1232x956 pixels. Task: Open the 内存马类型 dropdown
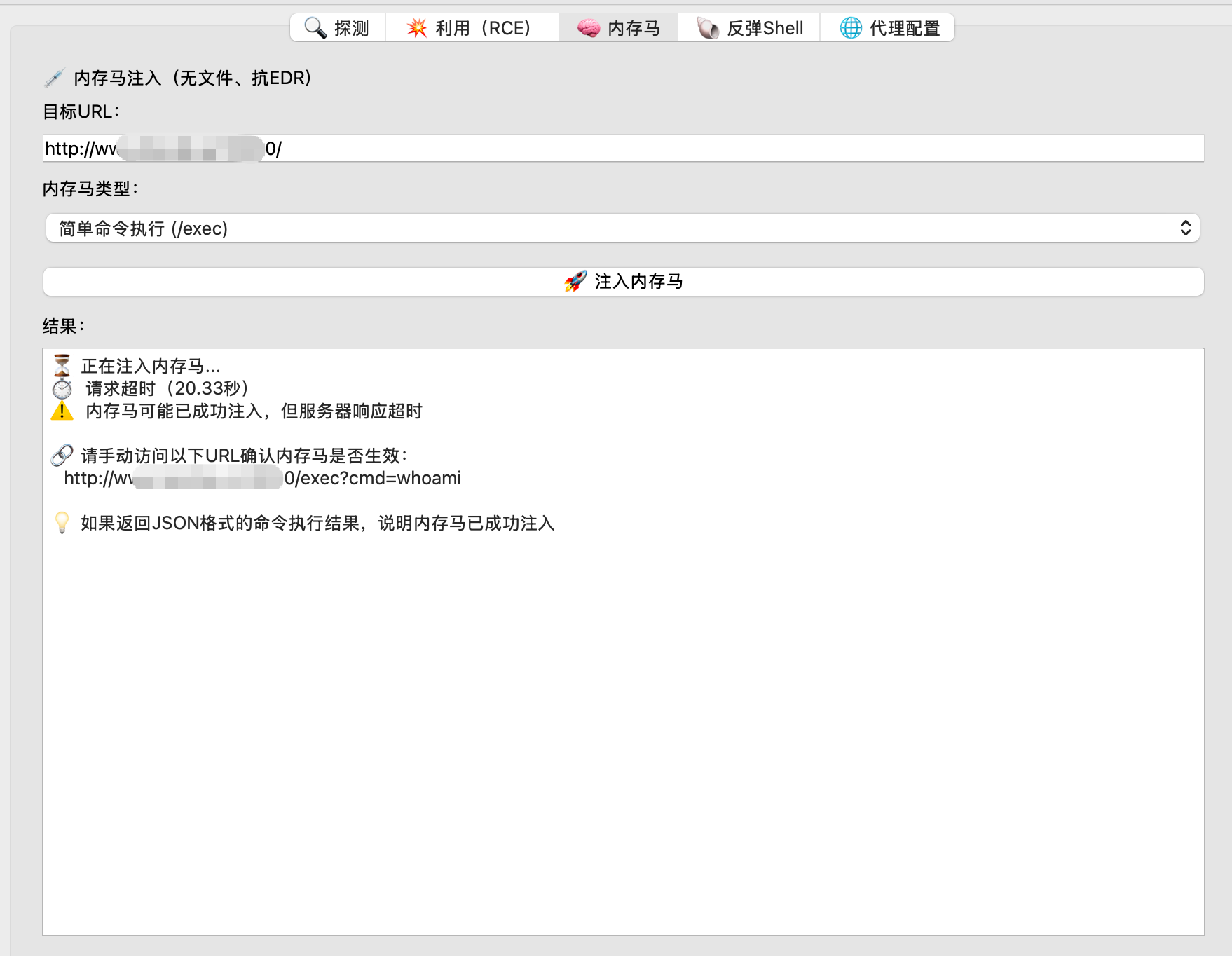pos(621,228)
